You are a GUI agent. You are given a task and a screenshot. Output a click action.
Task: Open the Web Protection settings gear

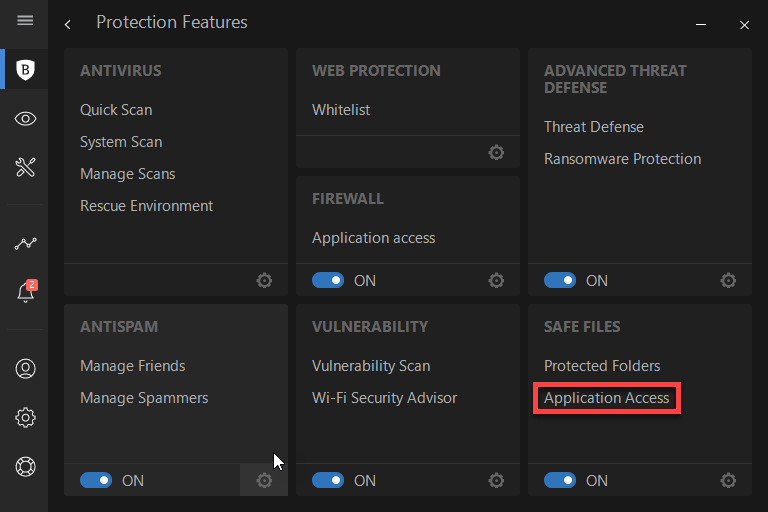tap(496, 153)
